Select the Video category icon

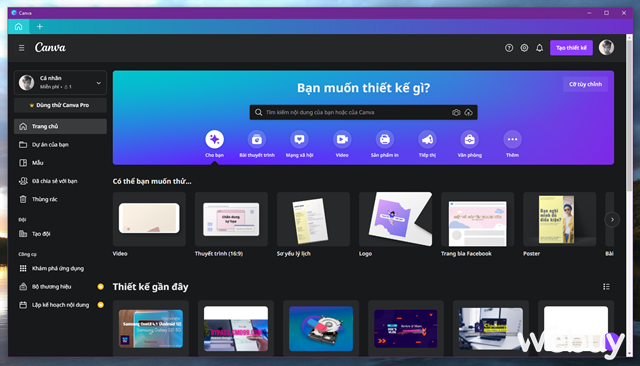tap(342, 140)
